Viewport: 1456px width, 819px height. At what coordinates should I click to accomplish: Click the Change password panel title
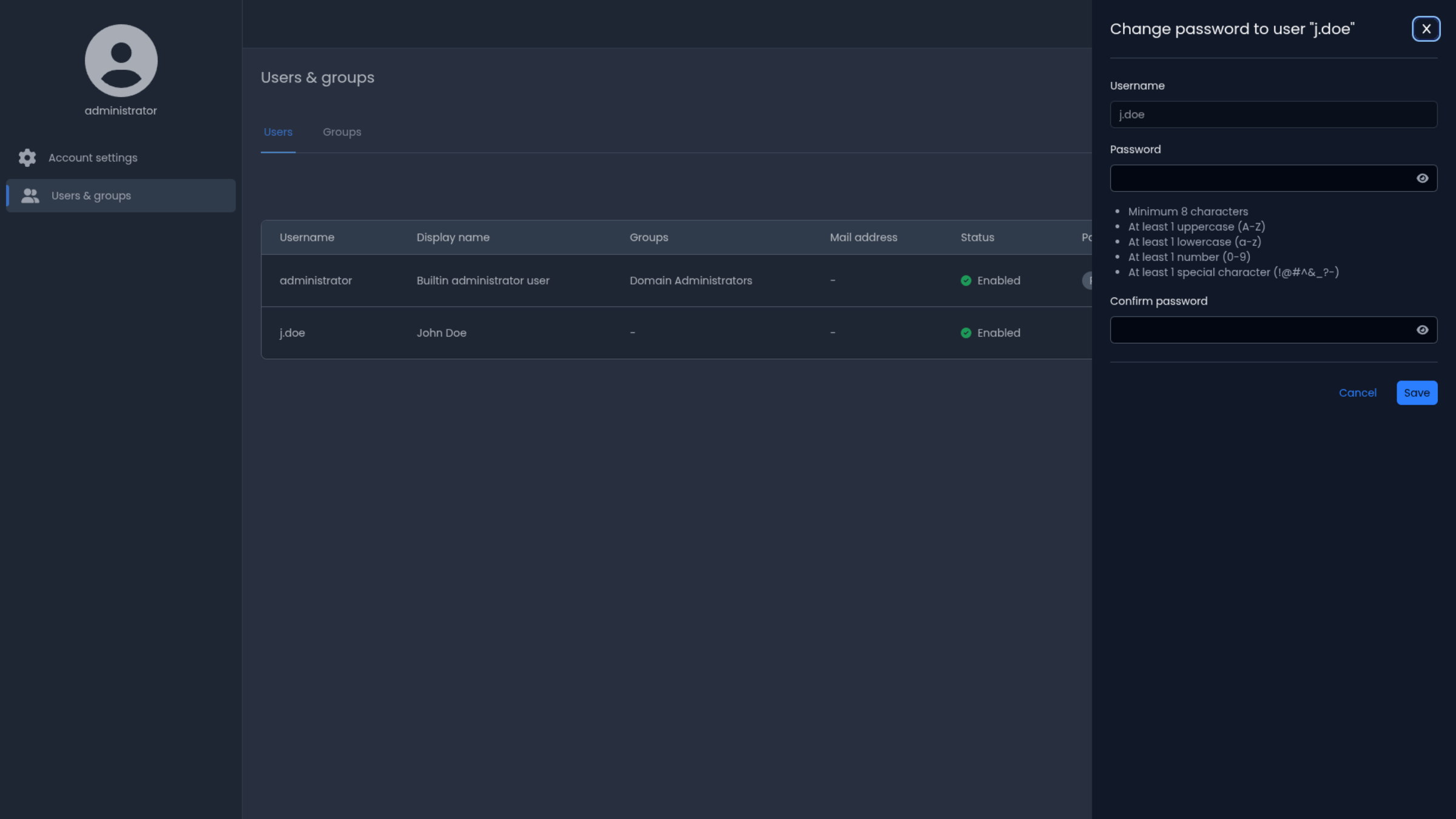pyautogui.click(x=1232, y=29)
